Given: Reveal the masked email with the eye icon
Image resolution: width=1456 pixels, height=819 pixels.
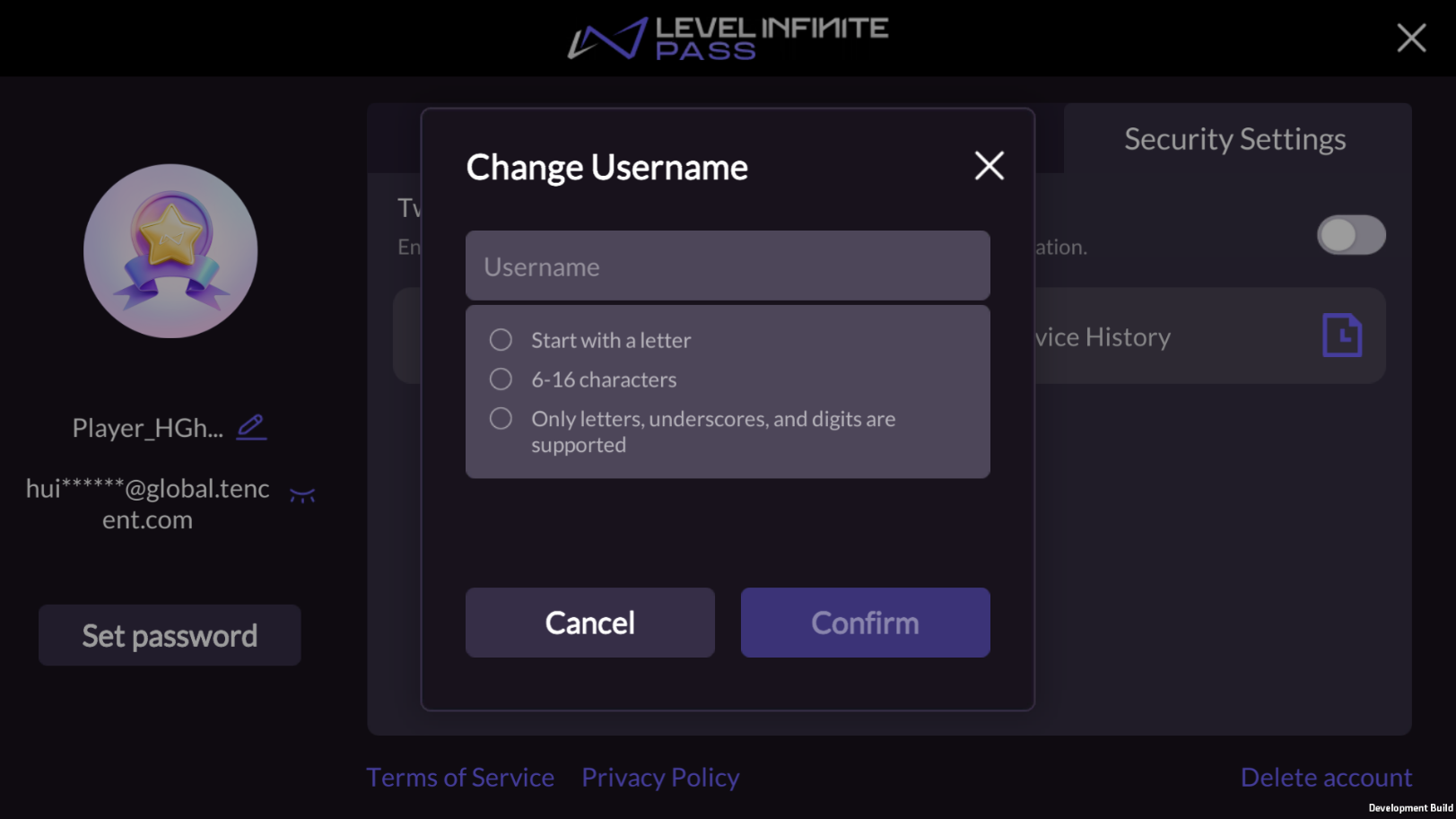Looking at the screenshot, I should point(303,493).
